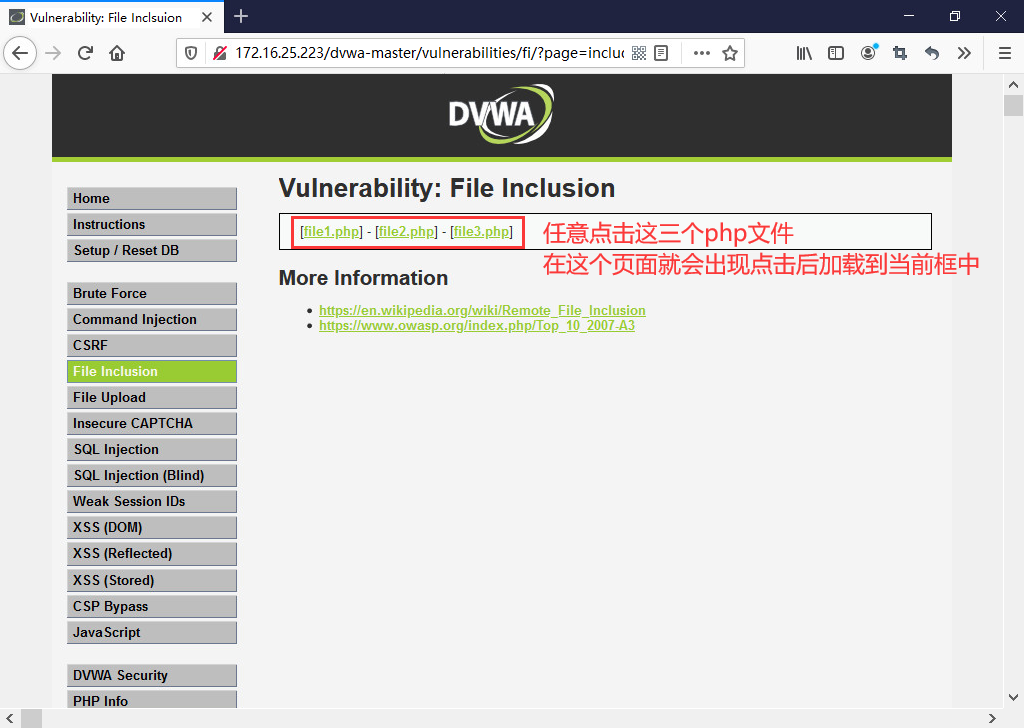Image resolution: width=1024 pixels, height=728 pixels.
Task: Open the PHP Info page
Action: pyautogui.click(x=152, y=700)
